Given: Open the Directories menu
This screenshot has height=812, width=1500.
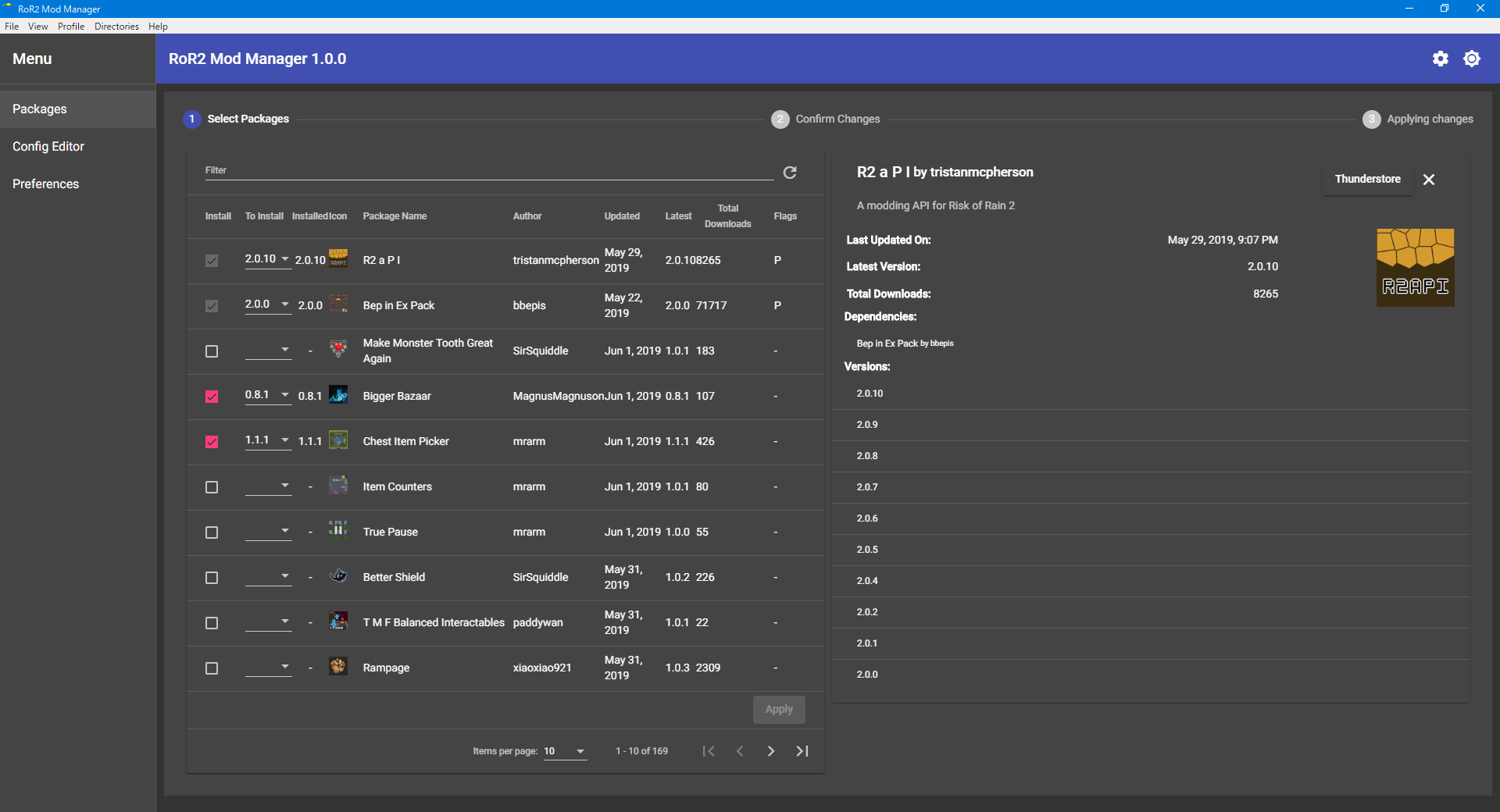Looking at the screenshot, I should tap(116, 27).
